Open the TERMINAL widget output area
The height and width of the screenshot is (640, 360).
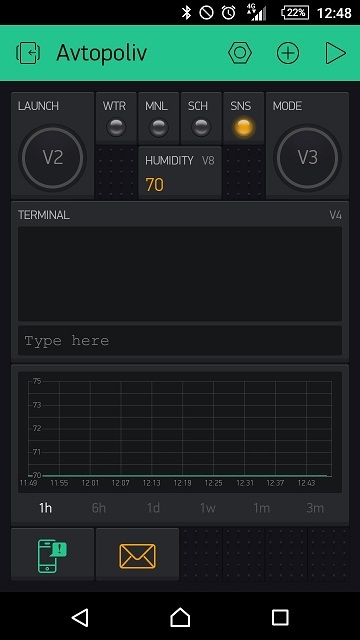point(180,274)
